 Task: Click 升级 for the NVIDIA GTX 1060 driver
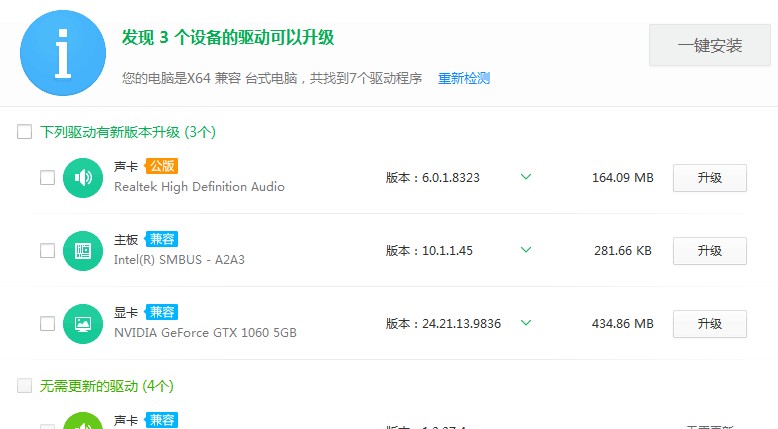pos(709,324)
